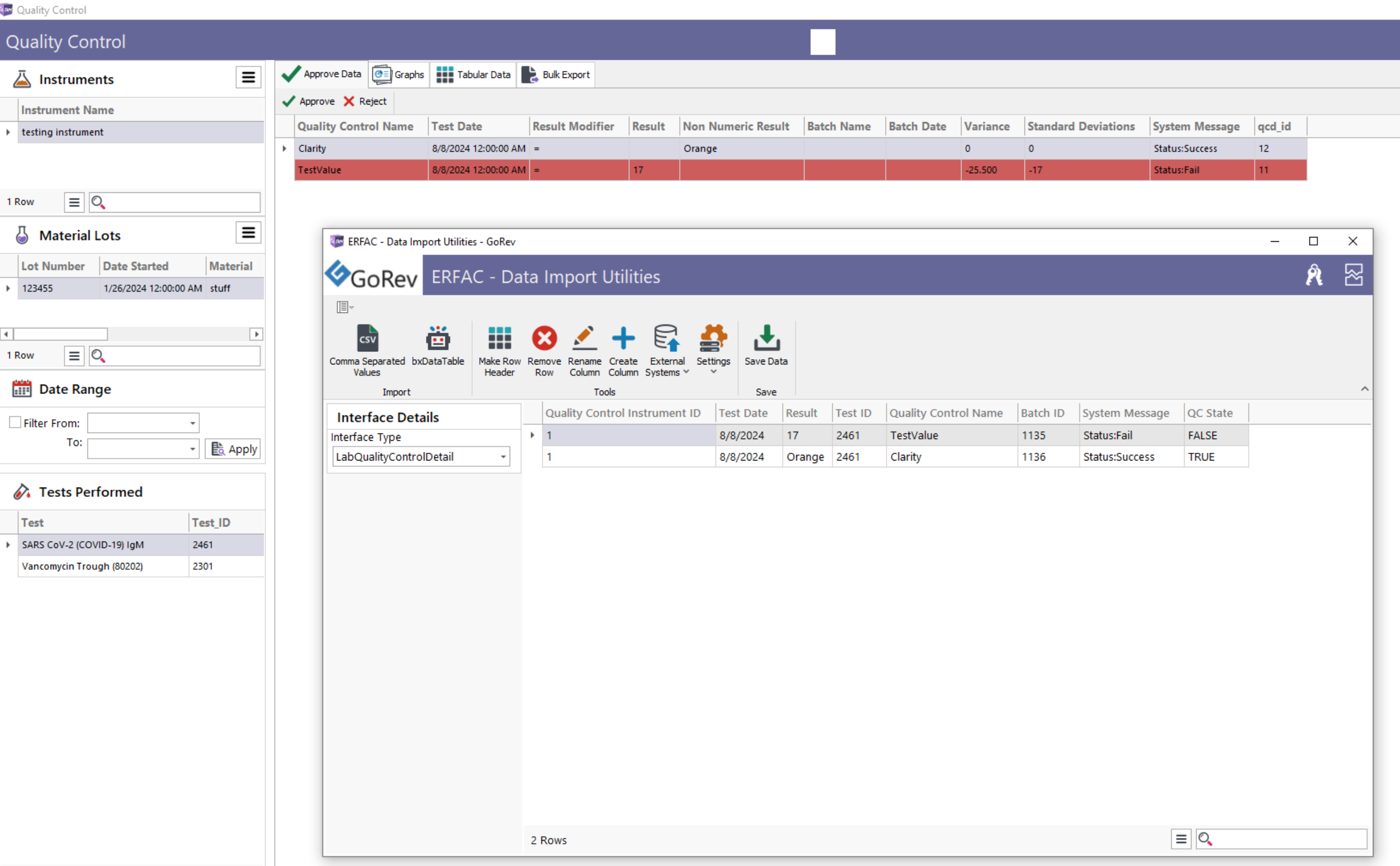The width and height of the screenshot is (1400, 866).
Task: Switch to the Graphs tab
Action: coord(399,74)
